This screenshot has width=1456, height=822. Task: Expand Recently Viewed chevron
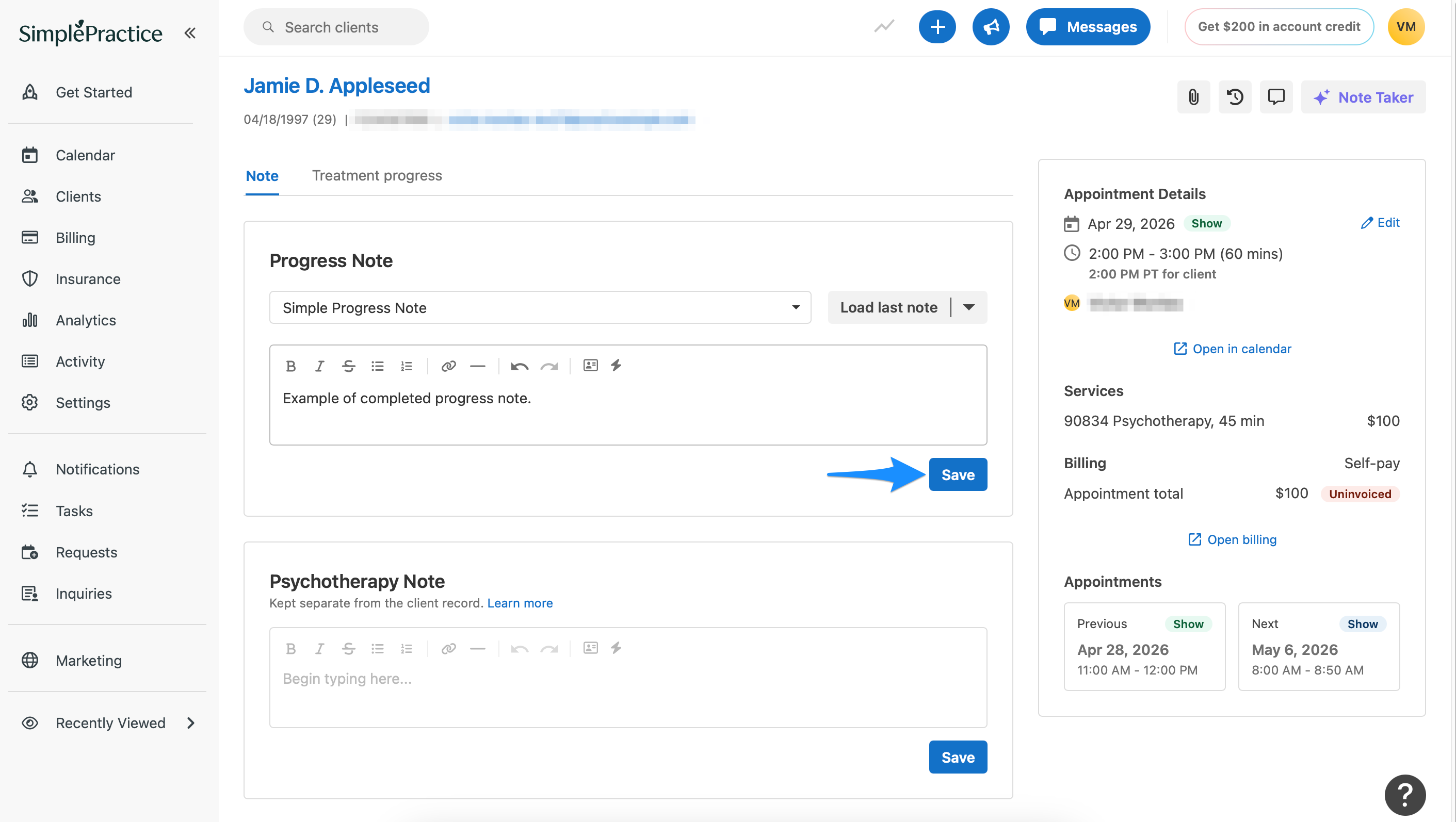point(190,722)
